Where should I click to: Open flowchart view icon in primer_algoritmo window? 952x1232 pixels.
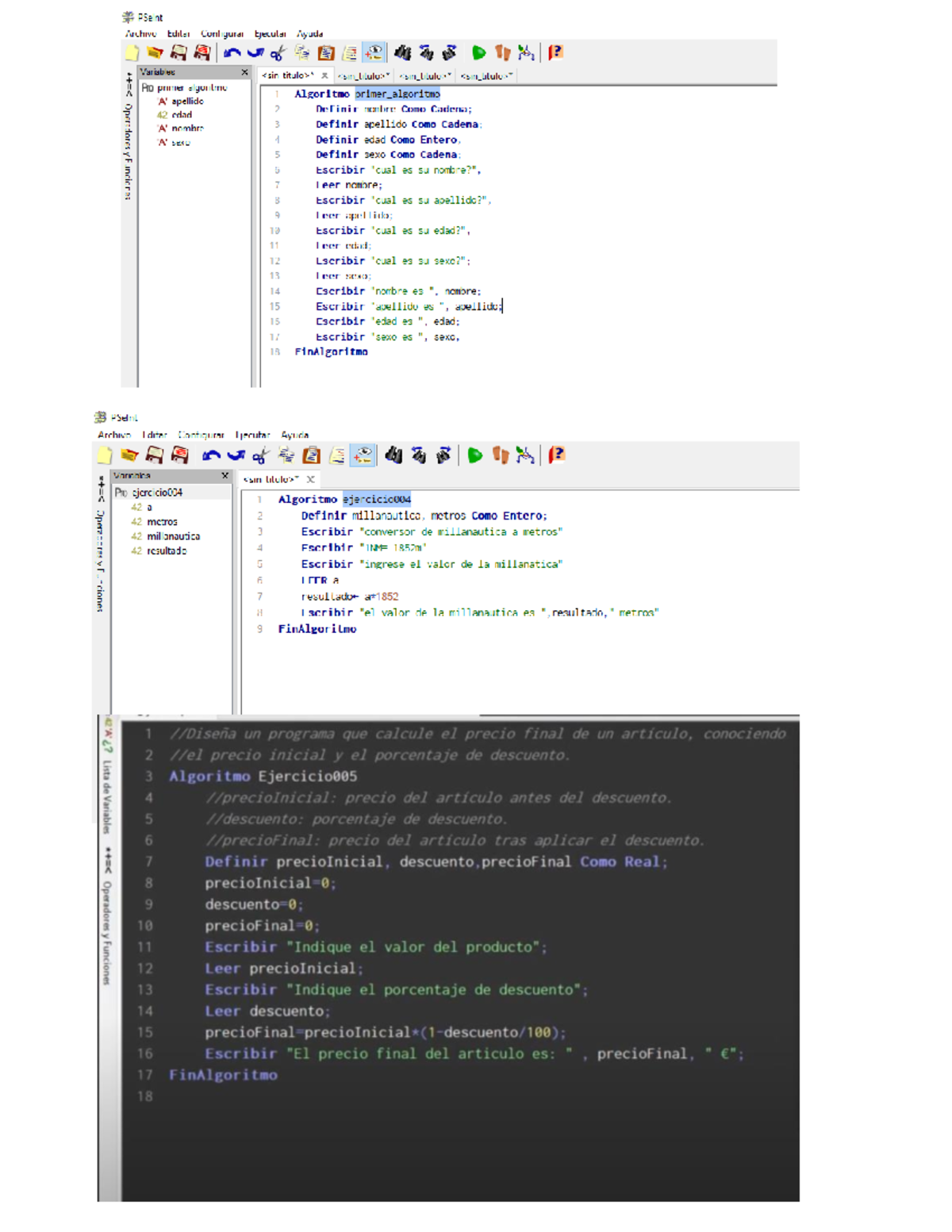point(525,53)
